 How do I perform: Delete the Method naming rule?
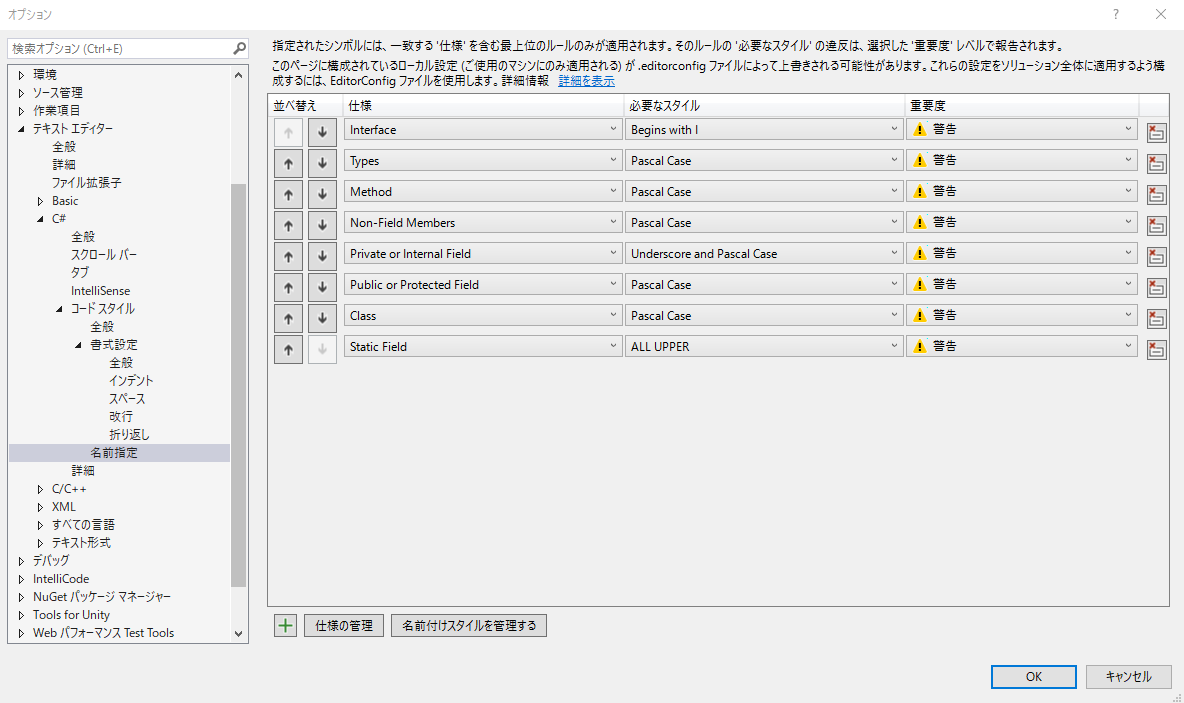tap(1156, 195)
